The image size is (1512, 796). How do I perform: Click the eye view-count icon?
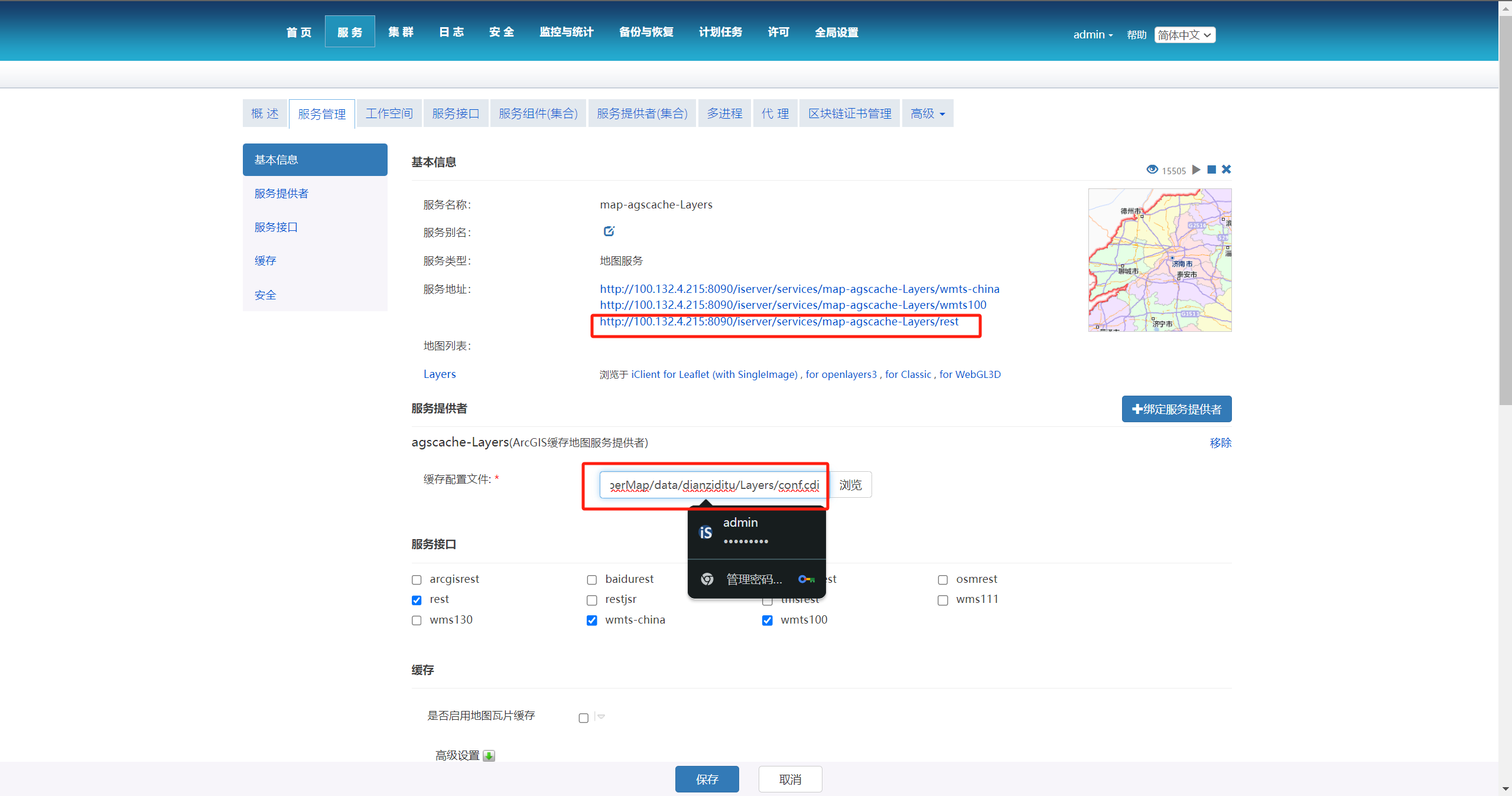[x=1152, y=169]
